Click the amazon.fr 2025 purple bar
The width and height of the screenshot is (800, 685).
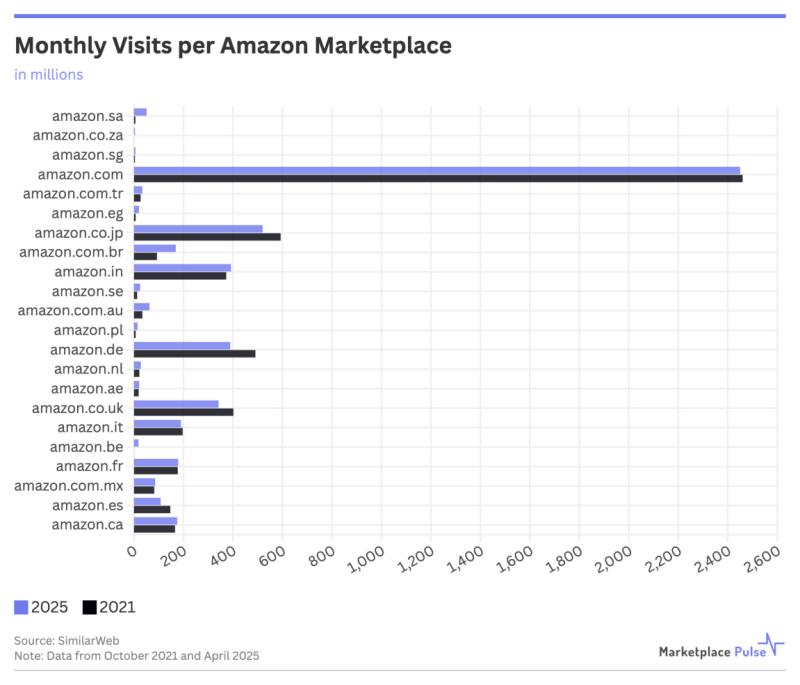(x=156, y=462)
